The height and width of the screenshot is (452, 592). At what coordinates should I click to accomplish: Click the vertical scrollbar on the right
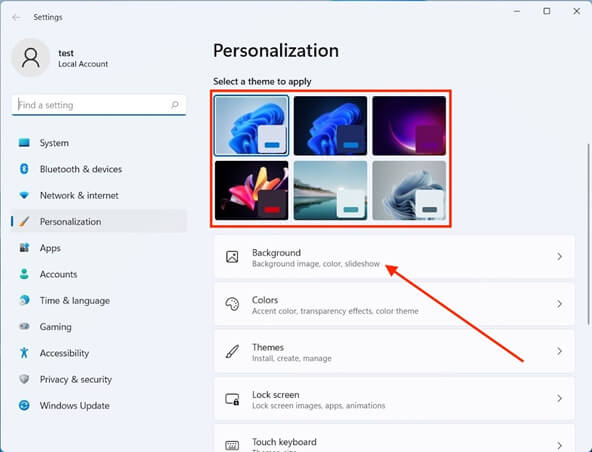coord(588,234)
